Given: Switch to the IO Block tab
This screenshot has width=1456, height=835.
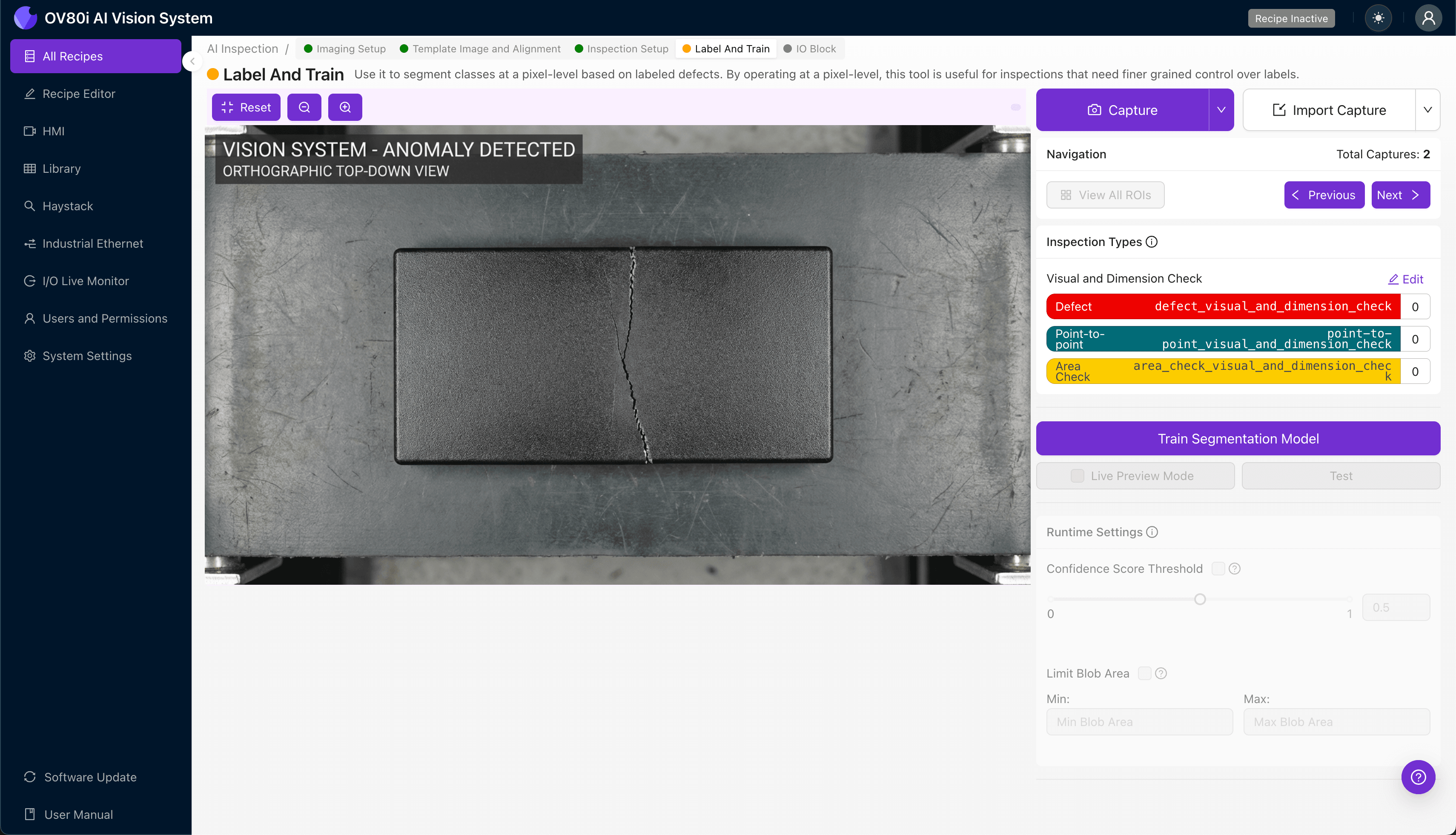Looking at the screenshot, I should click(x=810, y=49).
